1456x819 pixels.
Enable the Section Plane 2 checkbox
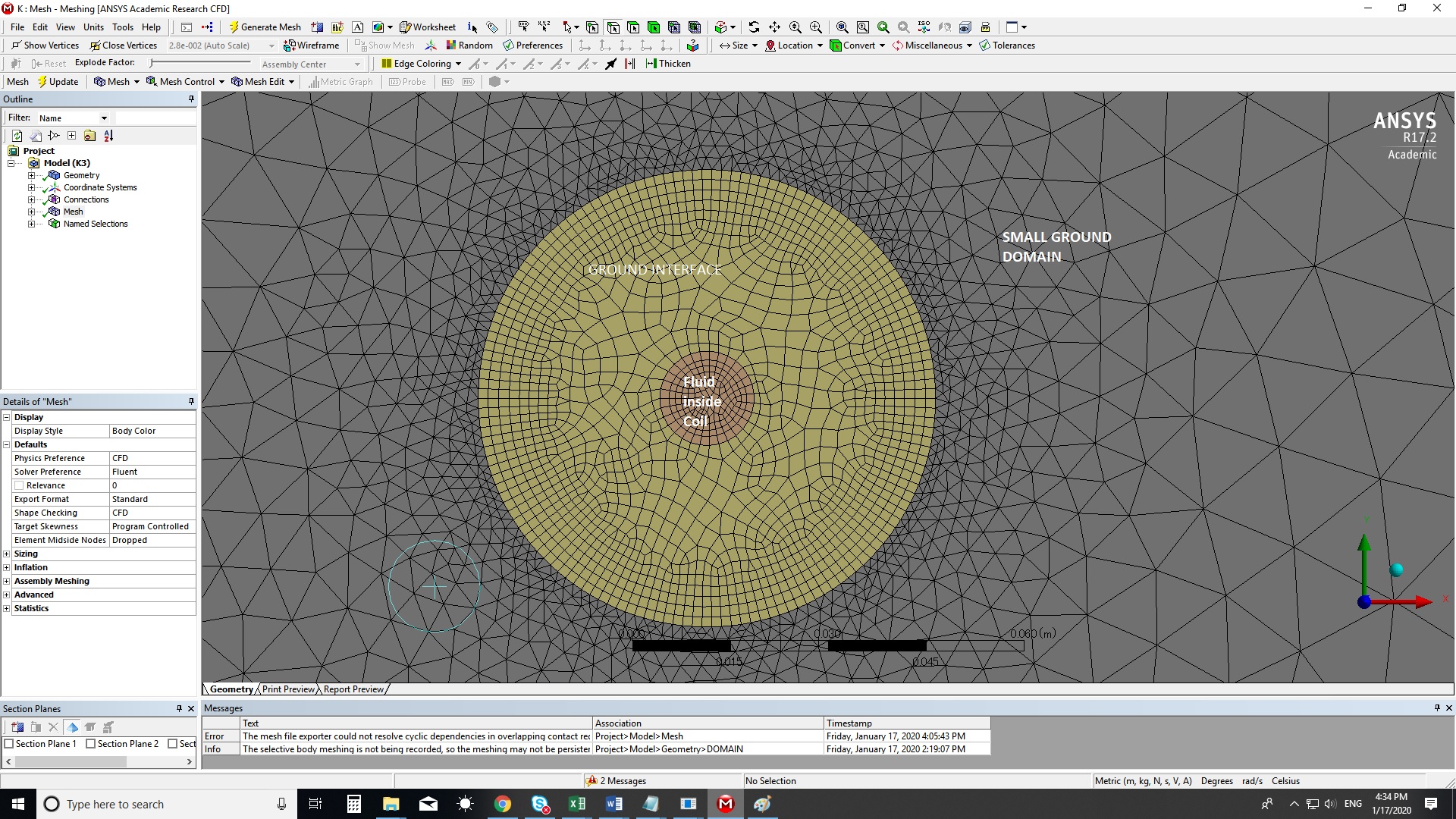91,744
